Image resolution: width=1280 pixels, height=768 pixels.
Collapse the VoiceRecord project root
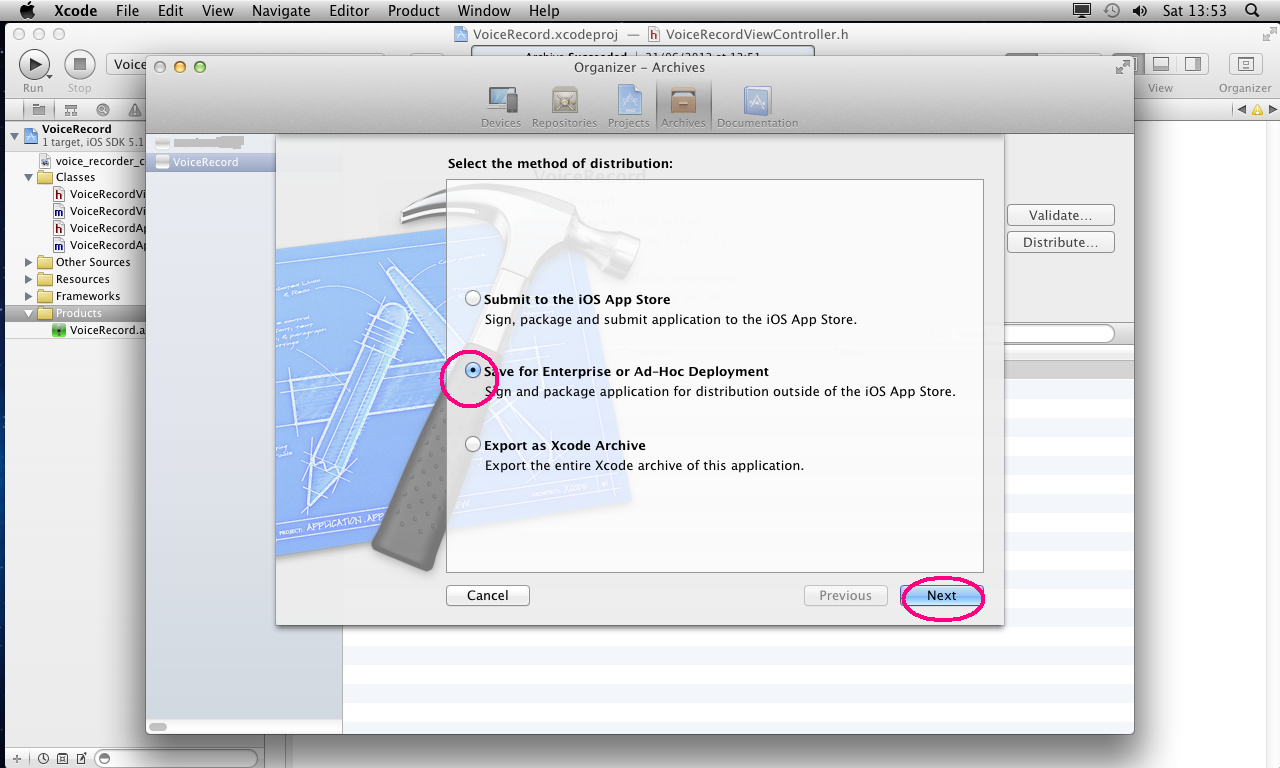pyautogui.click(x=14, y=135)
